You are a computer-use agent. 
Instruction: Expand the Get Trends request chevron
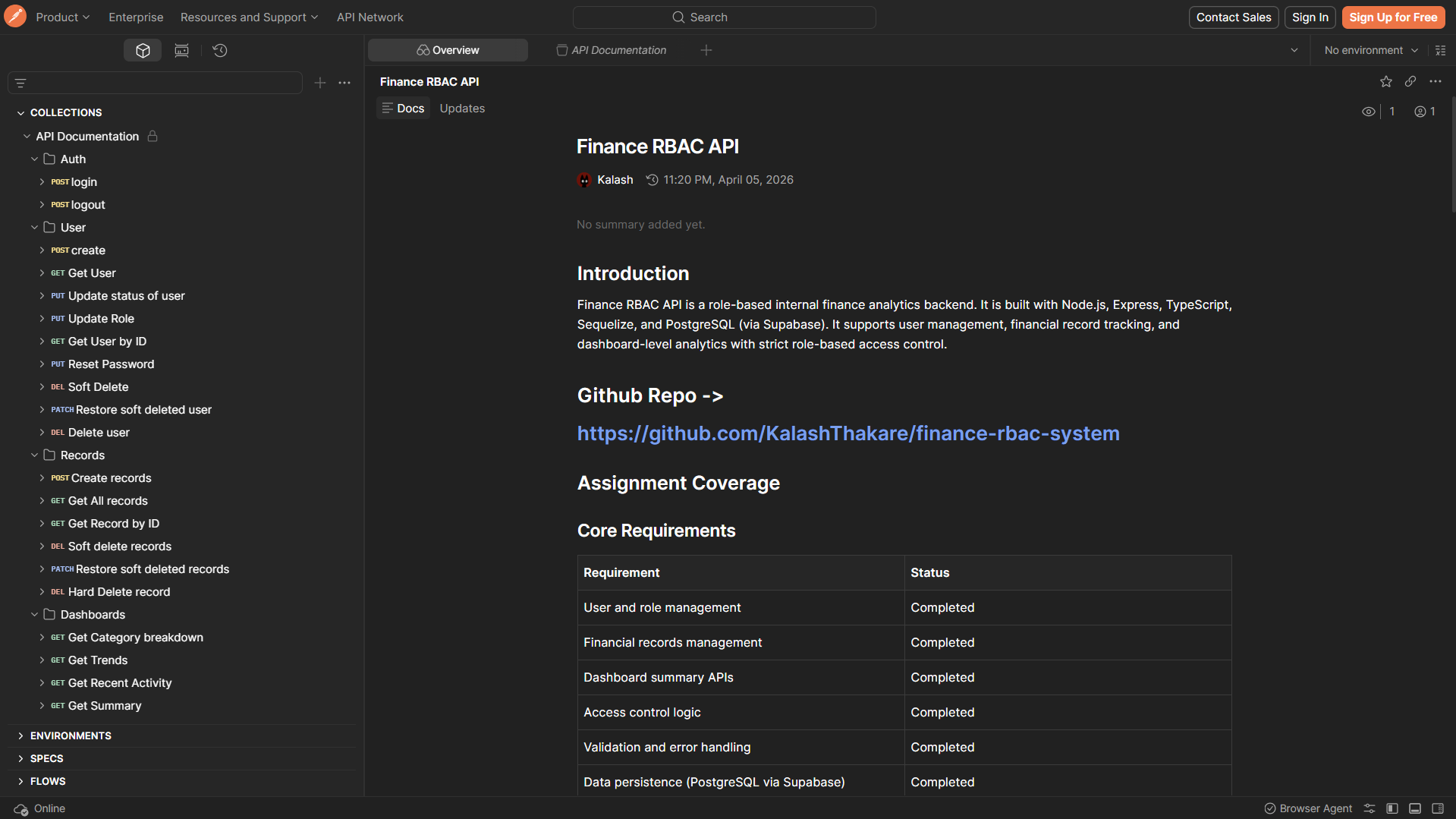tap(42, 660)
